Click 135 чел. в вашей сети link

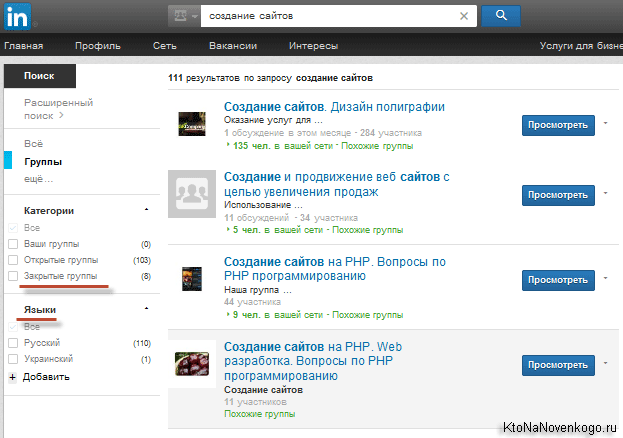[x=283, y=146]
